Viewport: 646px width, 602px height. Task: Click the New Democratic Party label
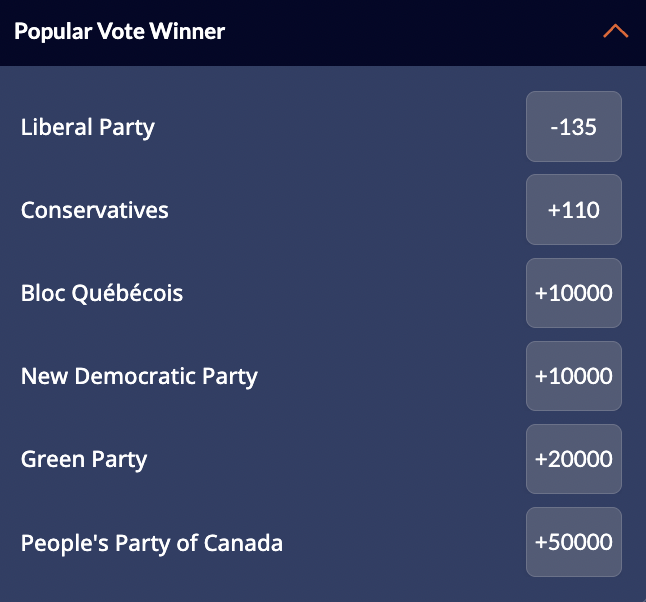pyautogui.click(x=139, y=376)
